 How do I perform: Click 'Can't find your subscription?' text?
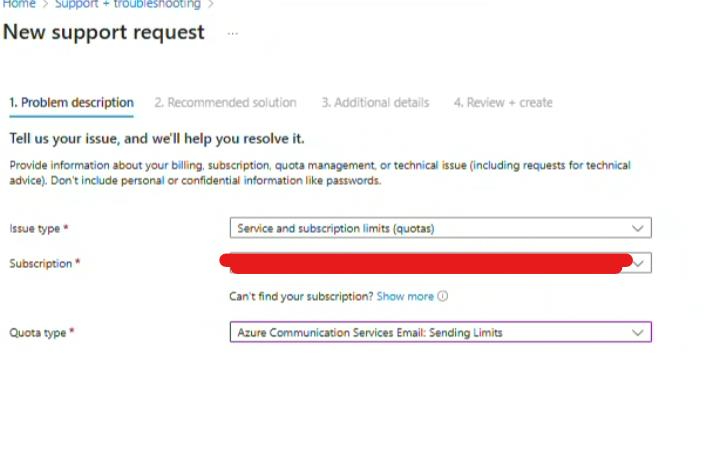(x=301, y=297)
